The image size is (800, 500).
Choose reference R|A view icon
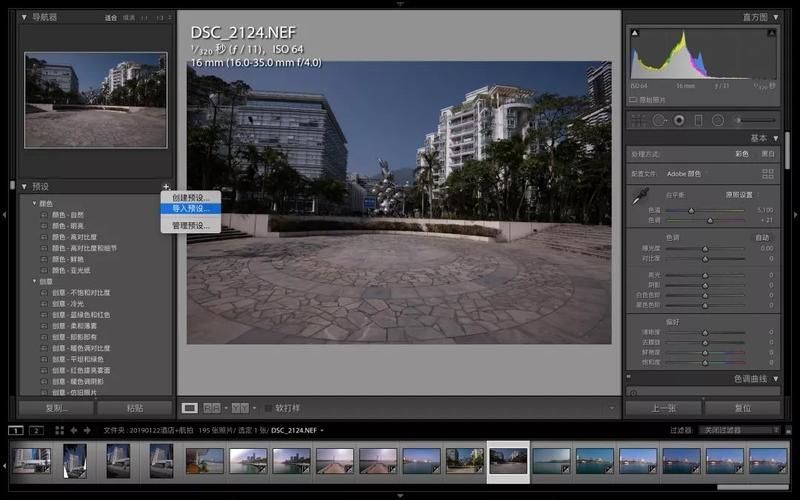[x=212, y=408]
